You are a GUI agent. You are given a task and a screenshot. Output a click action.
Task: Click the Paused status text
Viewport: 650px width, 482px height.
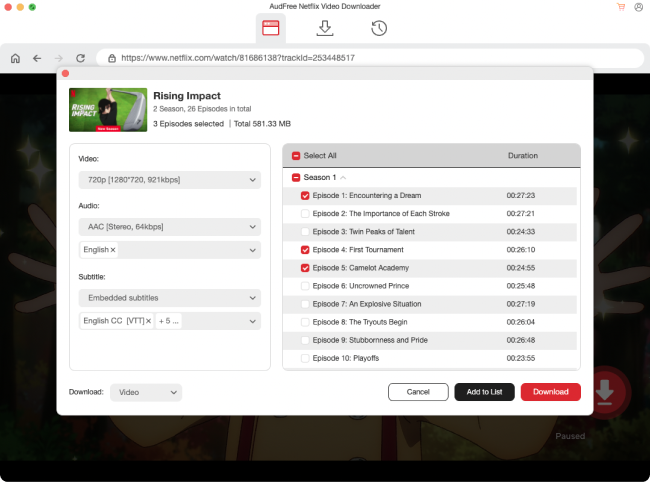coord(570,436)
